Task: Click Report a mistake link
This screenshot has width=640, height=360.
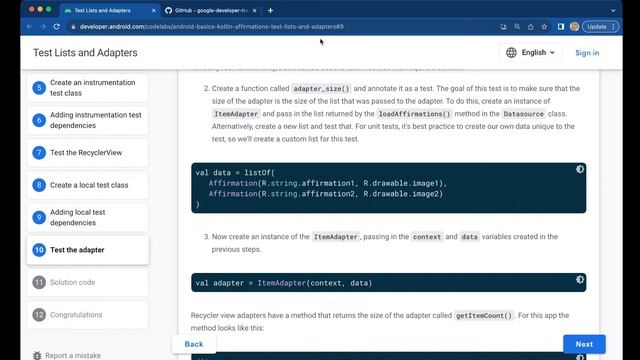Action: (73, 356)
